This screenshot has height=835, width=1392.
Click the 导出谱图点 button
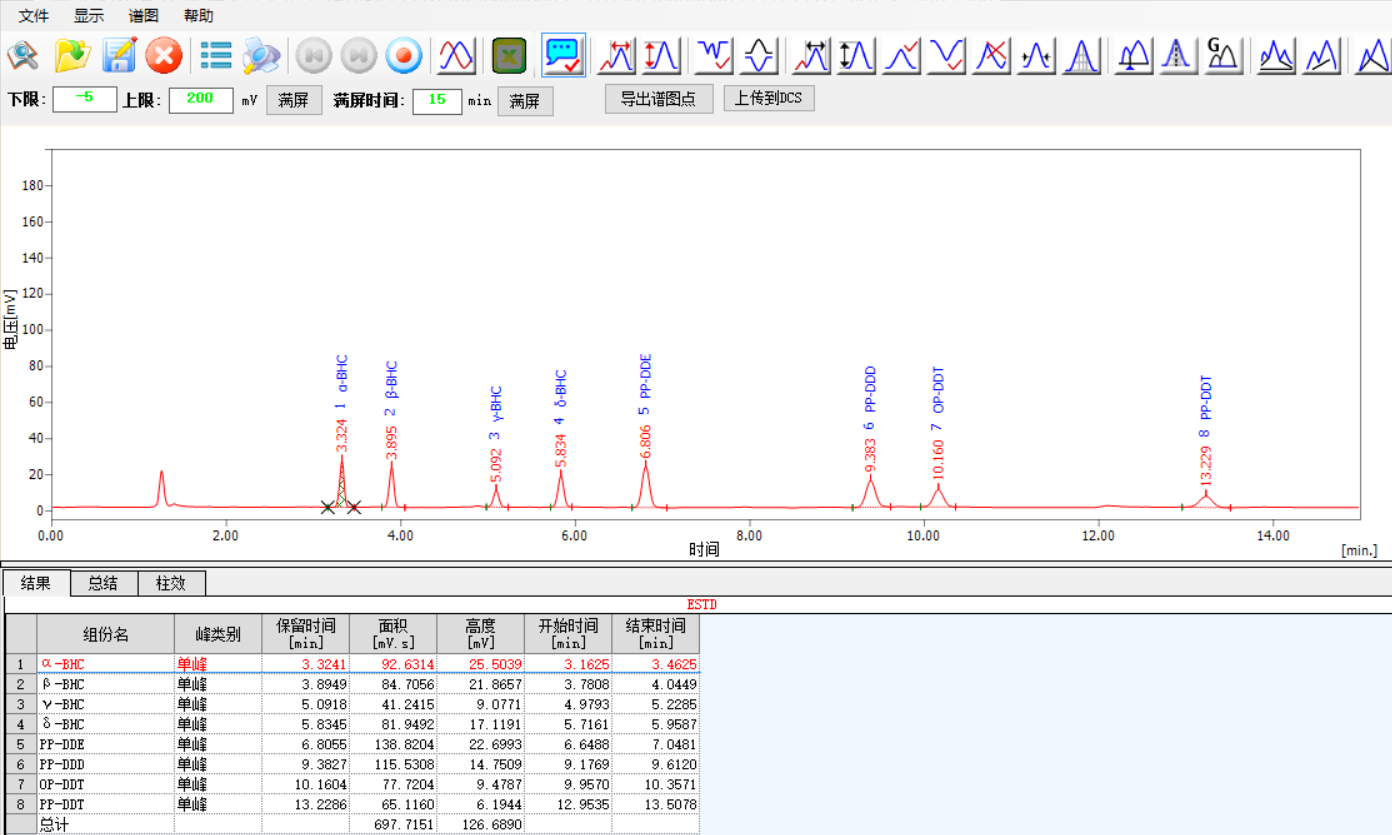(x=658, y=99)
